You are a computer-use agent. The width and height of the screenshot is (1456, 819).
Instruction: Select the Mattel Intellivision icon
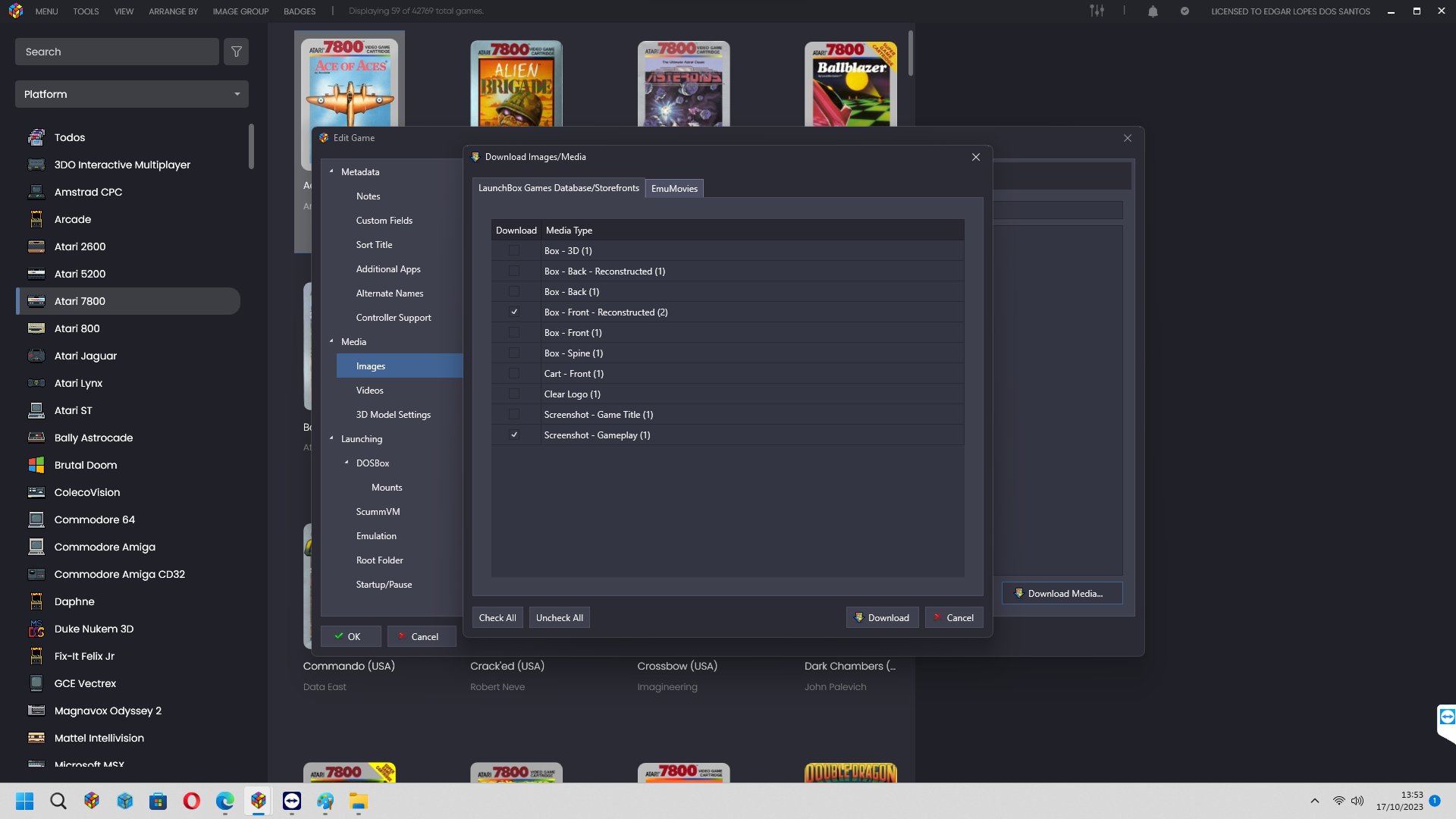click(x=36, y=738)
